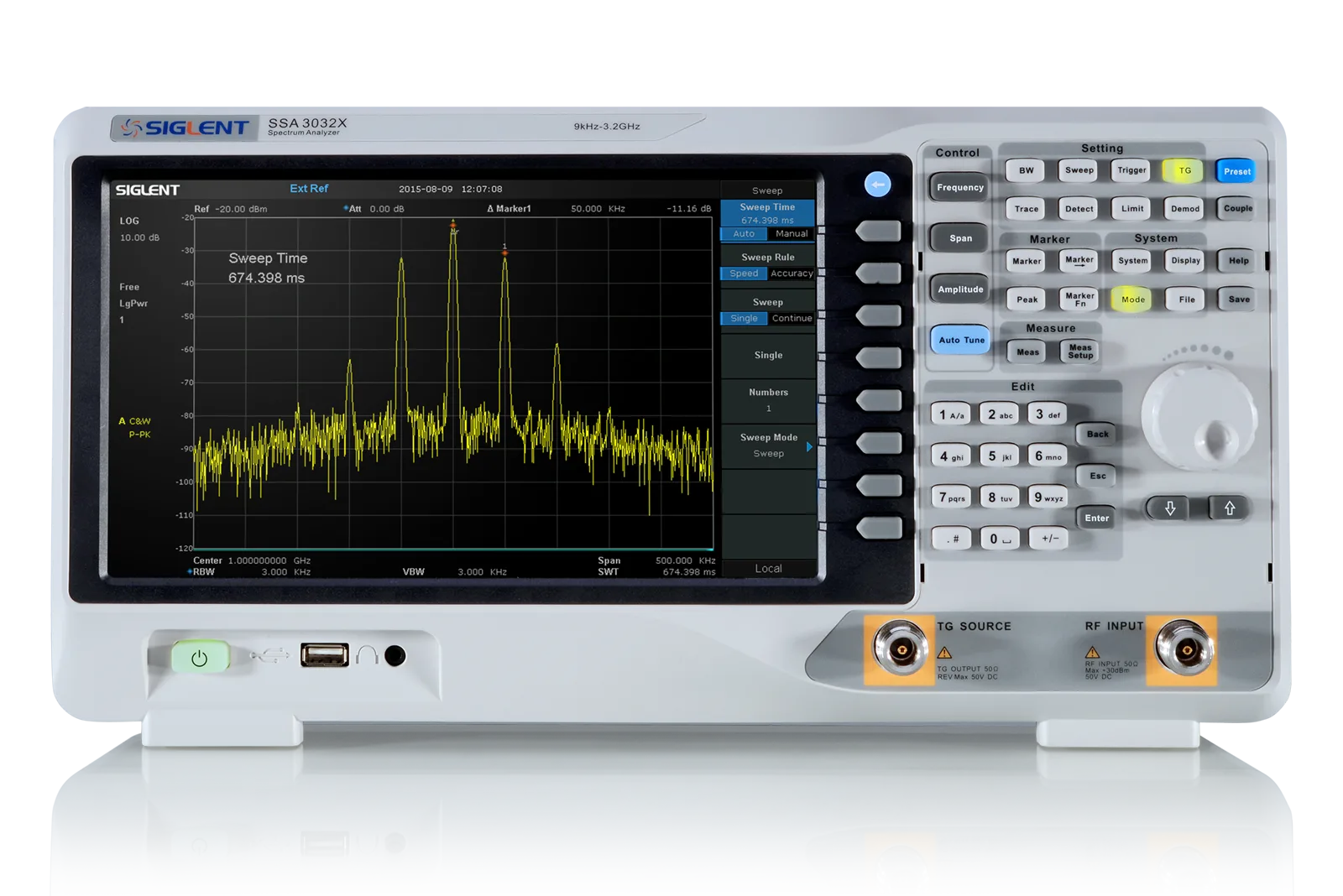Click keypad key 6 mno
The image size is (1343, 896).
tap(1048, 456)
